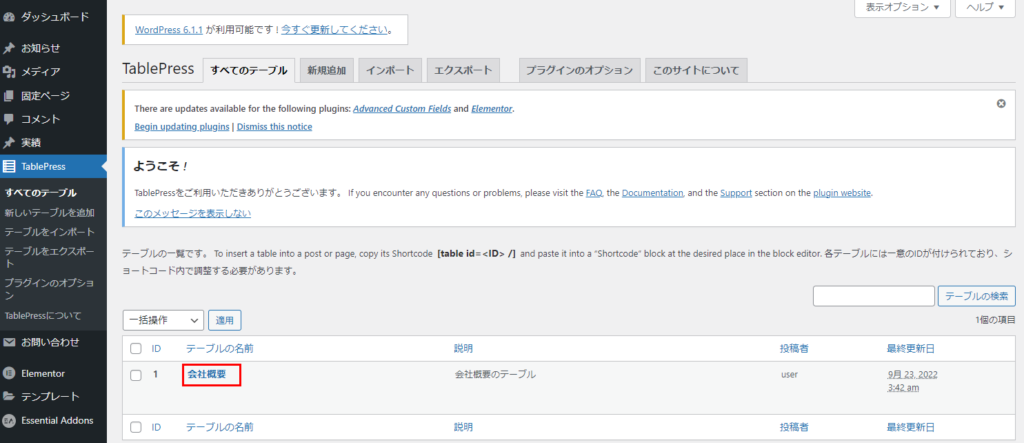This screenshot has height=443, width=1024.
Task: Switch to the インポート tab
Action: coord(391,71)
